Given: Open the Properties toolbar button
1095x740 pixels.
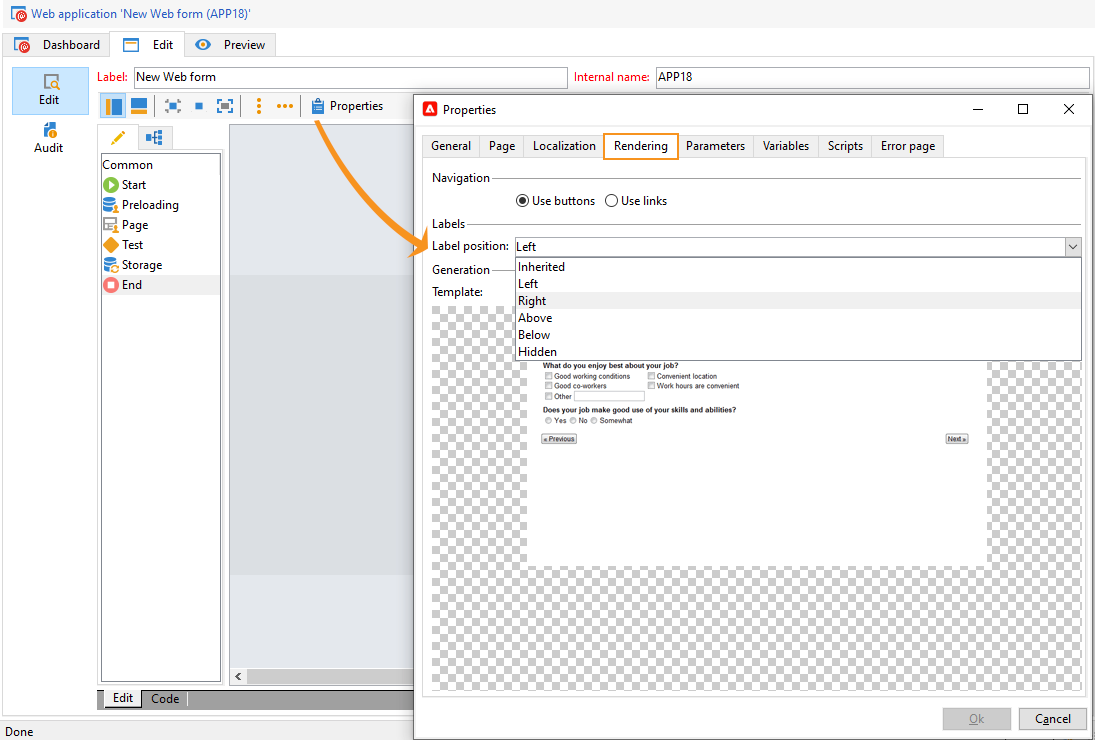Looking at the screenshot, I should (346, 106).
